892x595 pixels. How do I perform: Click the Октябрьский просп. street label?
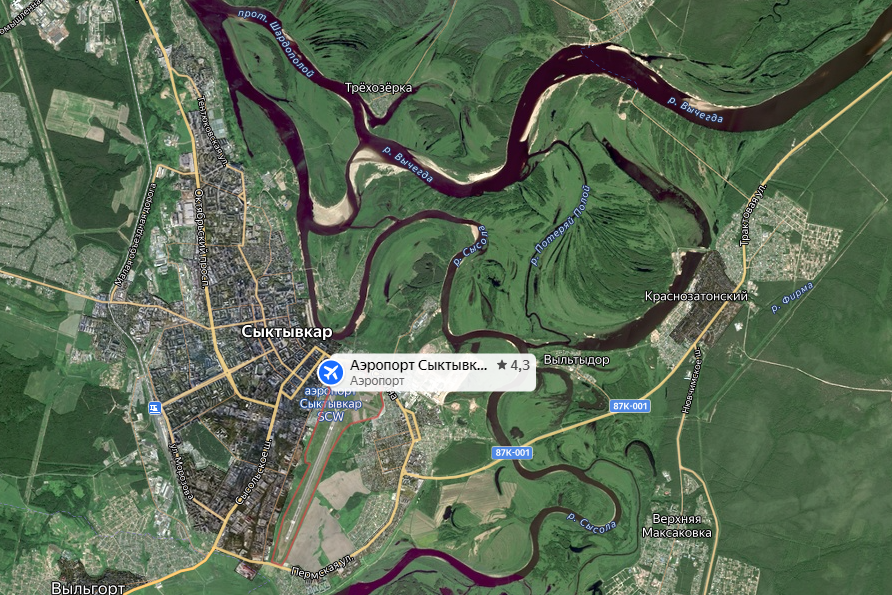coord(201,237)
